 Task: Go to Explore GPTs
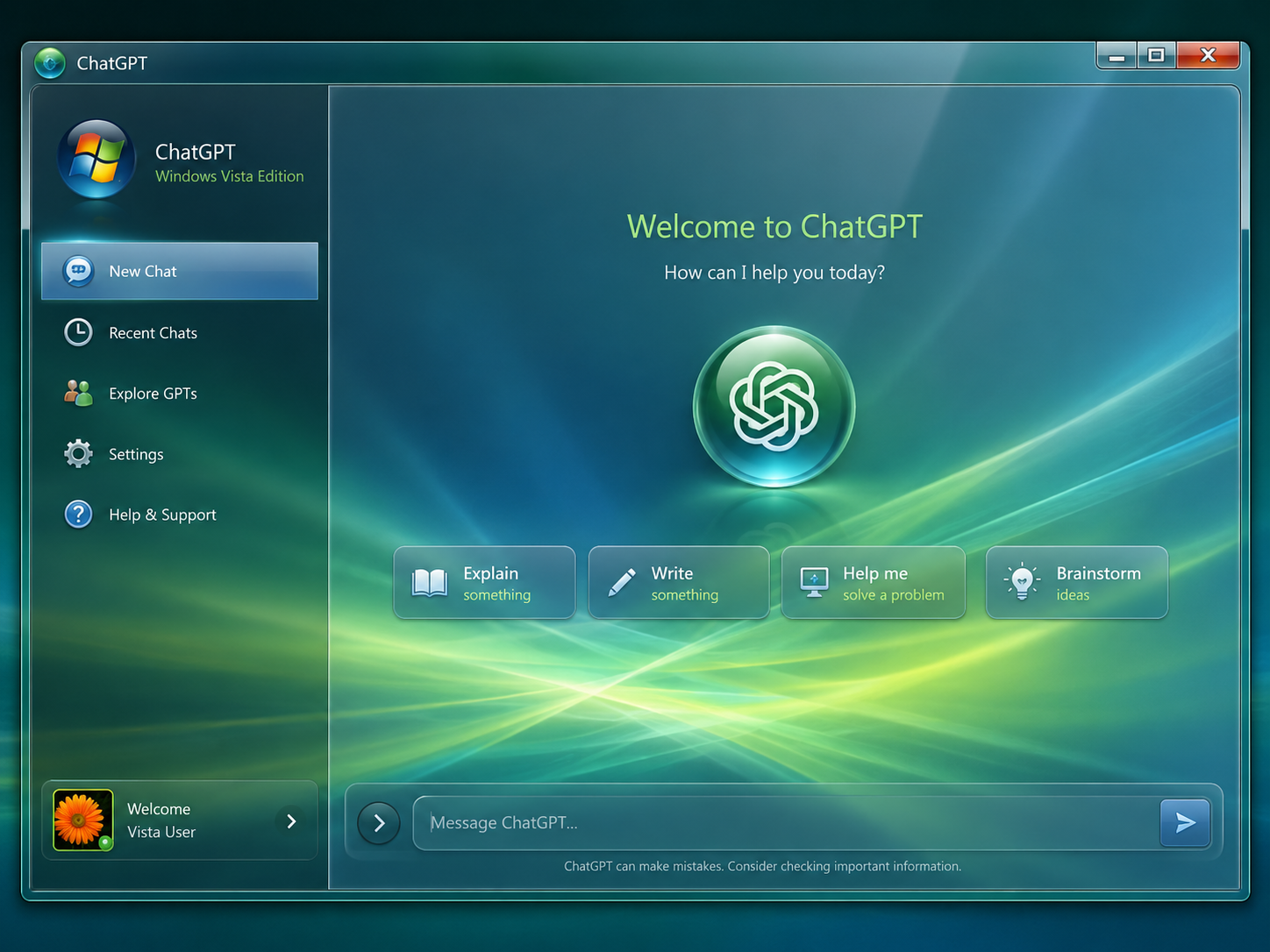(x=180, y=393)
